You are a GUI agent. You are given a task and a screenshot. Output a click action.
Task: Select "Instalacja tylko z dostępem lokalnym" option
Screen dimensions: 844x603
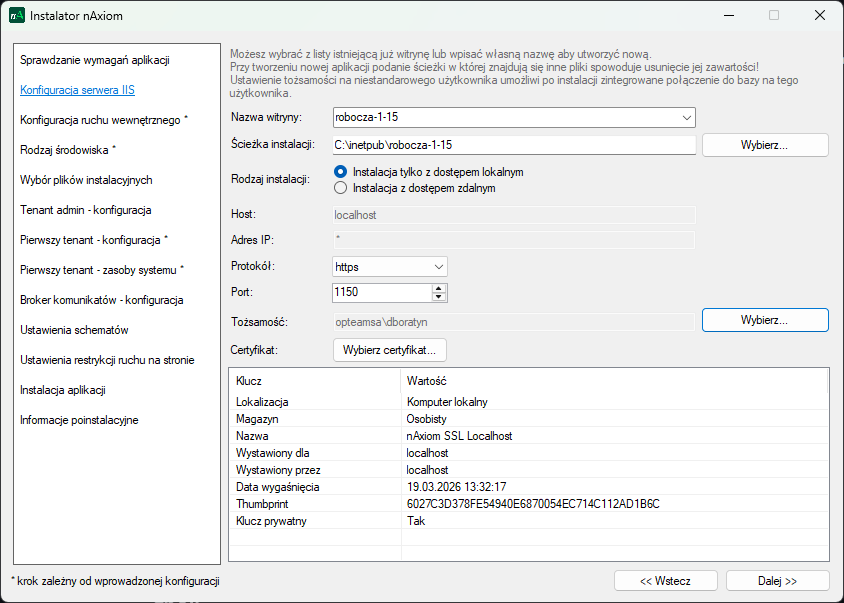coord(341,172)
